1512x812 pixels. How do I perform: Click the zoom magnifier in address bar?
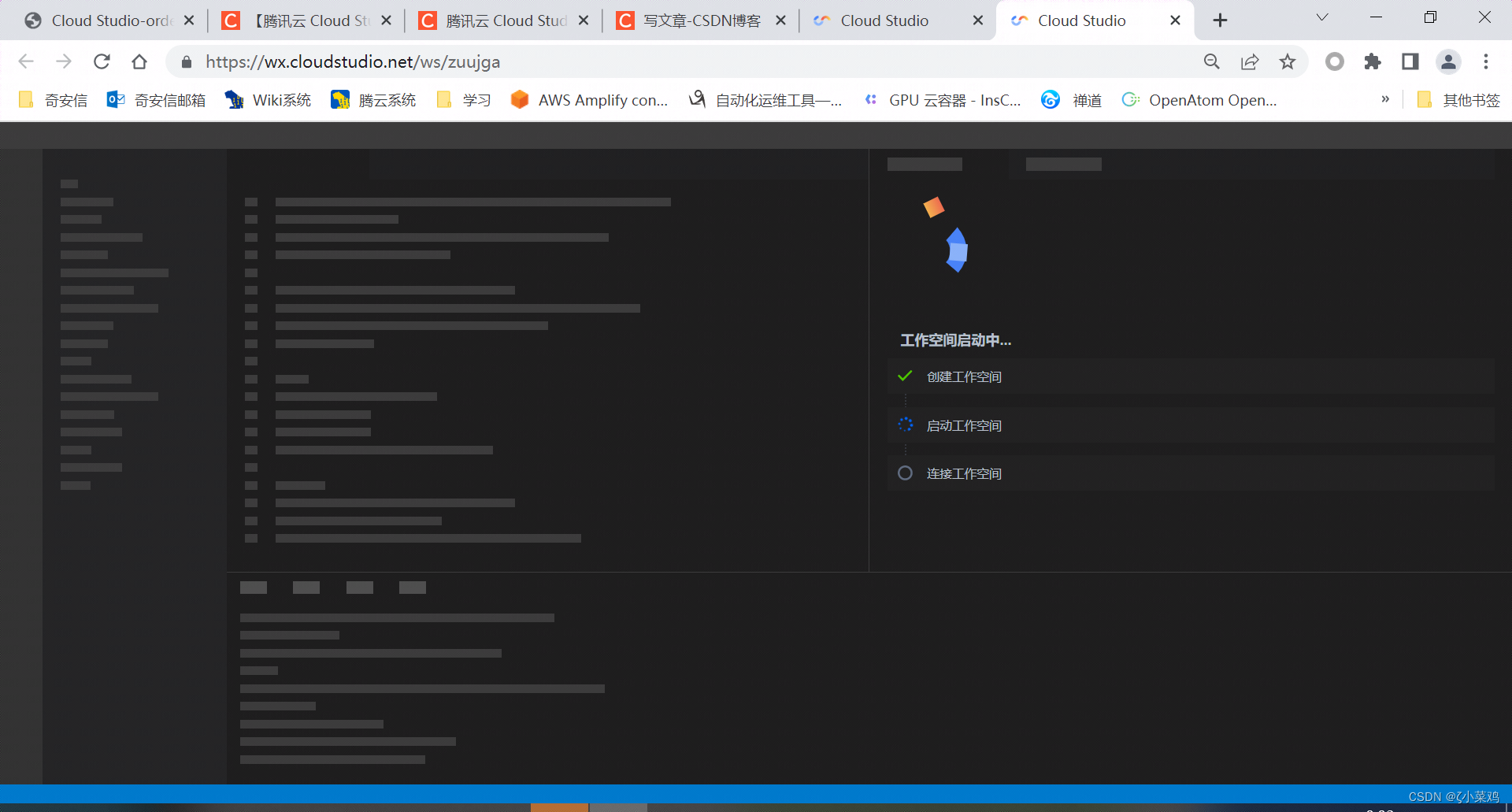(x=1212, y=61)
